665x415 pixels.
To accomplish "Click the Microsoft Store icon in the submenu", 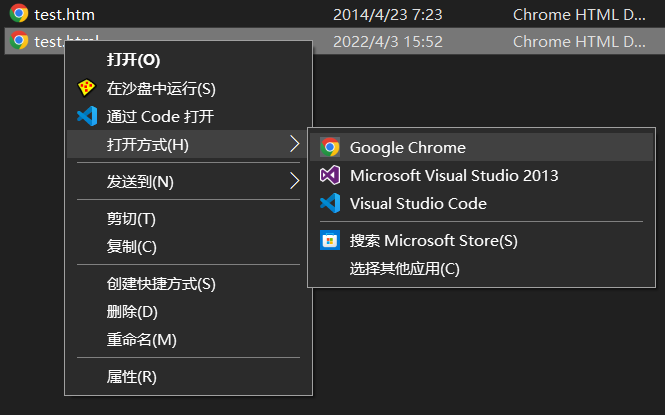I will tap(330, 241).
